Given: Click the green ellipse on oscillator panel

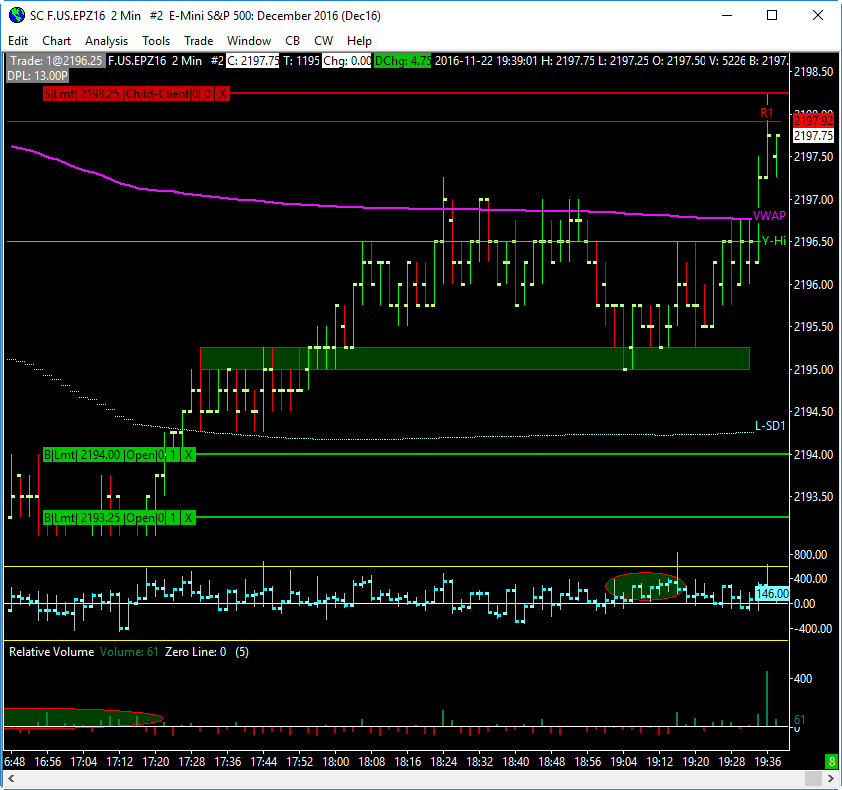Looking at the screenshot, I should tap(645, 586).
